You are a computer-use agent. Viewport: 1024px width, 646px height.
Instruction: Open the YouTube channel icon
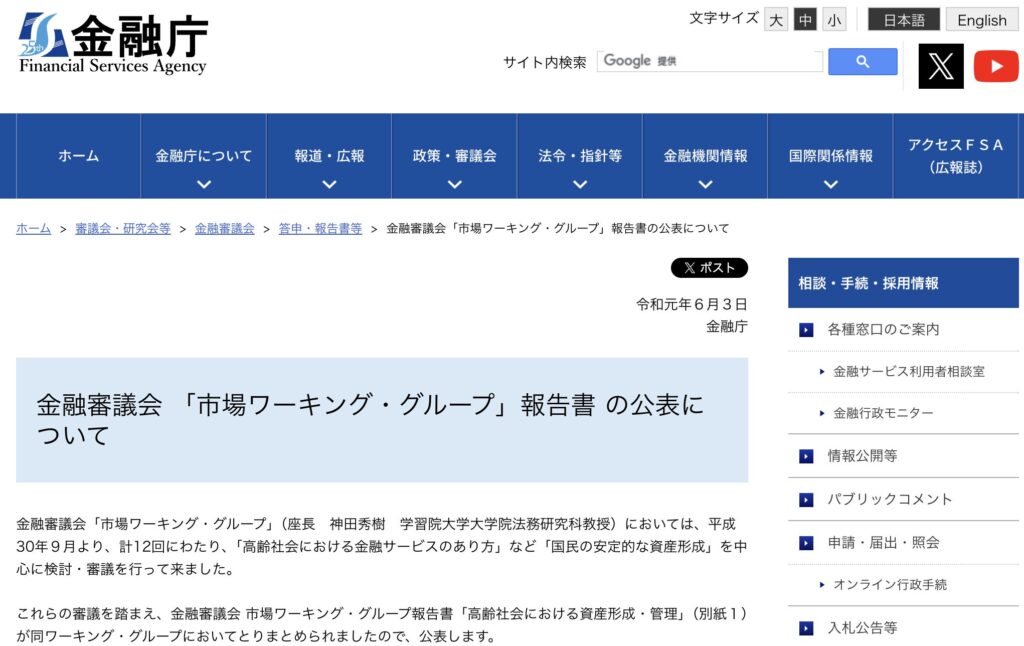[996, 66]
